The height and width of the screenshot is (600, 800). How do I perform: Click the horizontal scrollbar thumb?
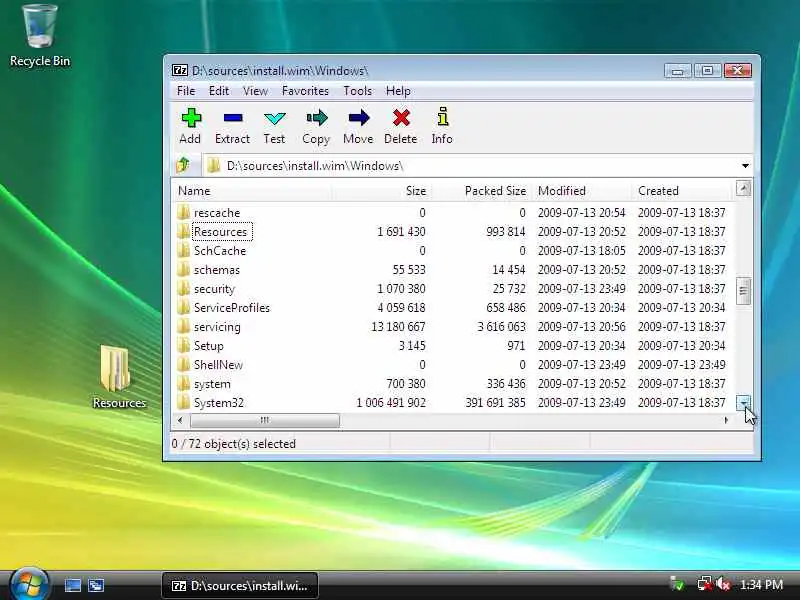[x=264, y=420]
